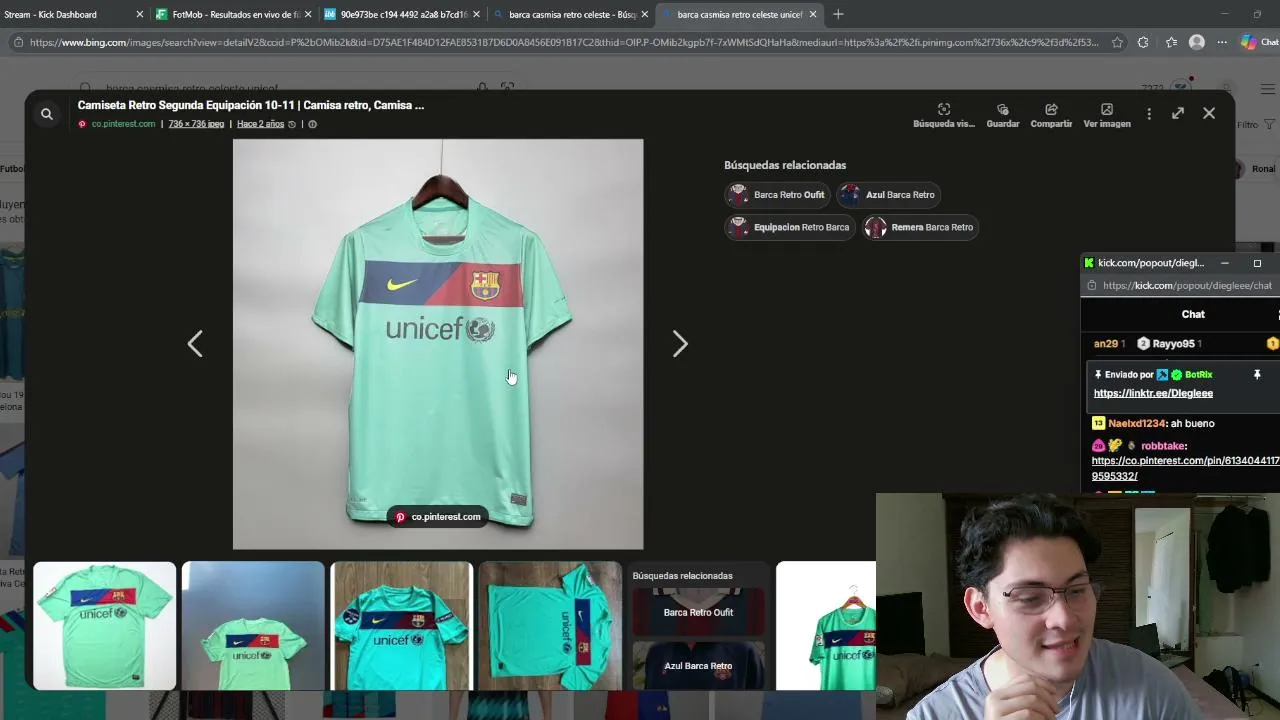Click the linktr.ee/Diegleee link in Kick chat

click(x=1153, y=393)
